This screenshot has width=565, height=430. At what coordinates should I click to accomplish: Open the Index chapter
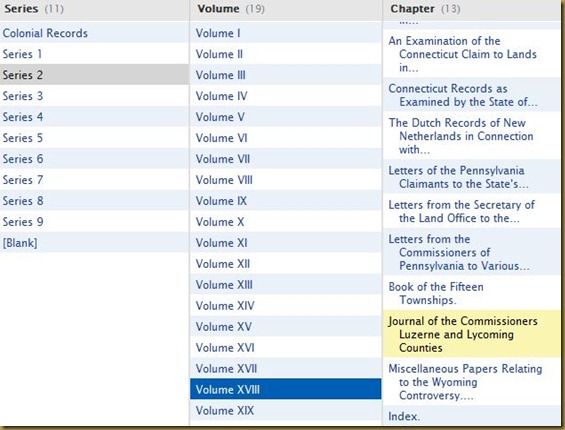coord(471,416)
